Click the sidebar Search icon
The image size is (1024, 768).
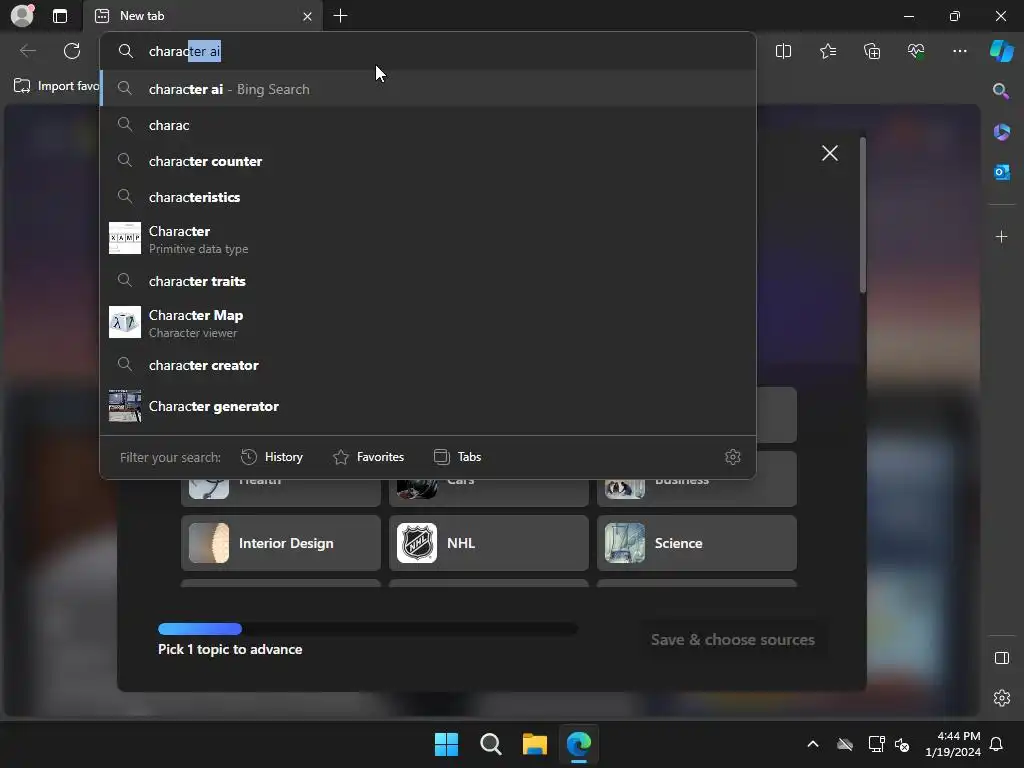coord(1000,91)
